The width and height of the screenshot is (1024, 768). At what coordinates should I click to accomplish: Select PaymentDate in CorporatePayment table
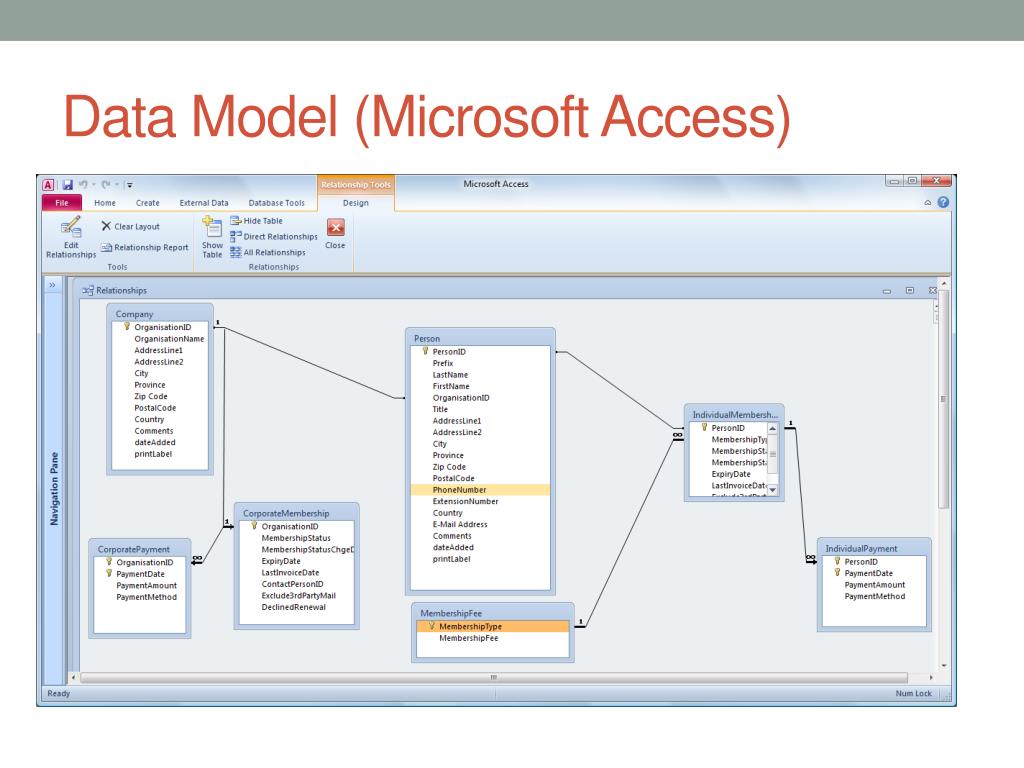(x=140, y=574)
